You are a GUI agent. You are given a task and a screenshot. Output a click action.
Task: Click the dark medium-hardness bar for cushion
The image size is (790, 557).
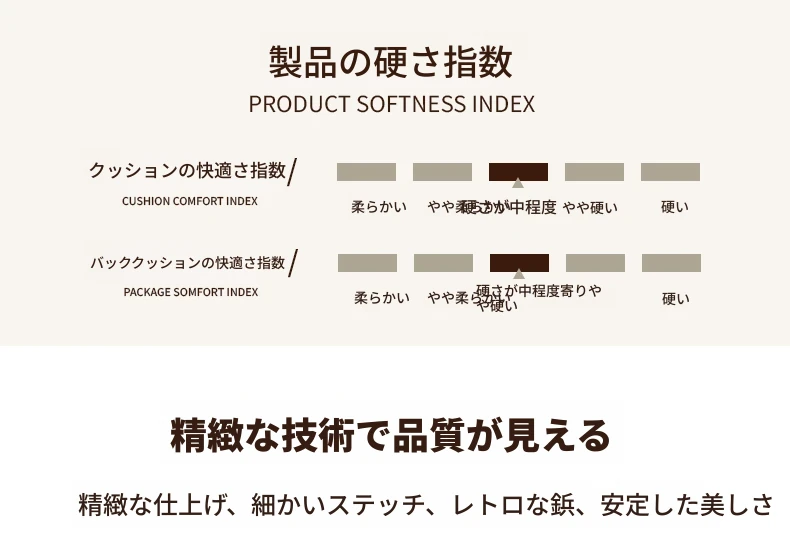click(x=518, y=172)
